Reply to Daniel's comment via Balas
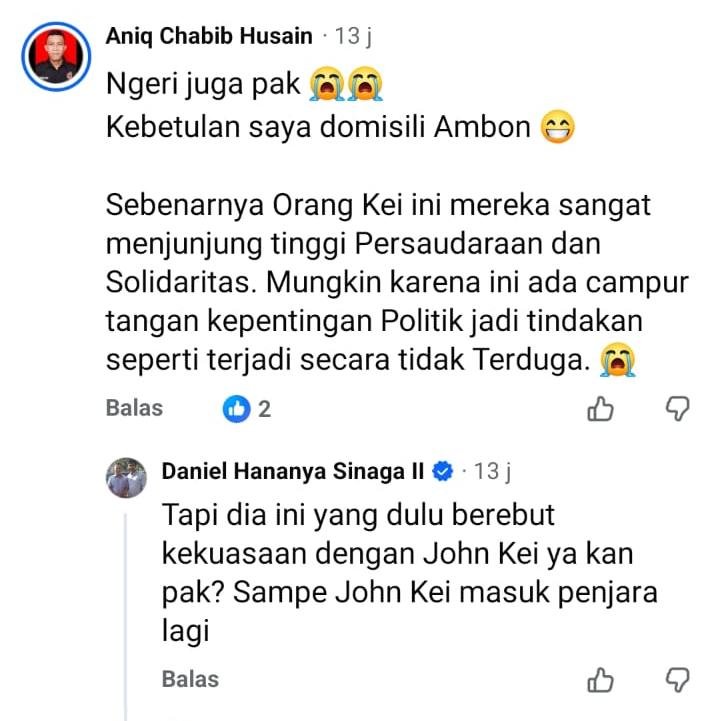The image size is (720, 721). [190, 679]
